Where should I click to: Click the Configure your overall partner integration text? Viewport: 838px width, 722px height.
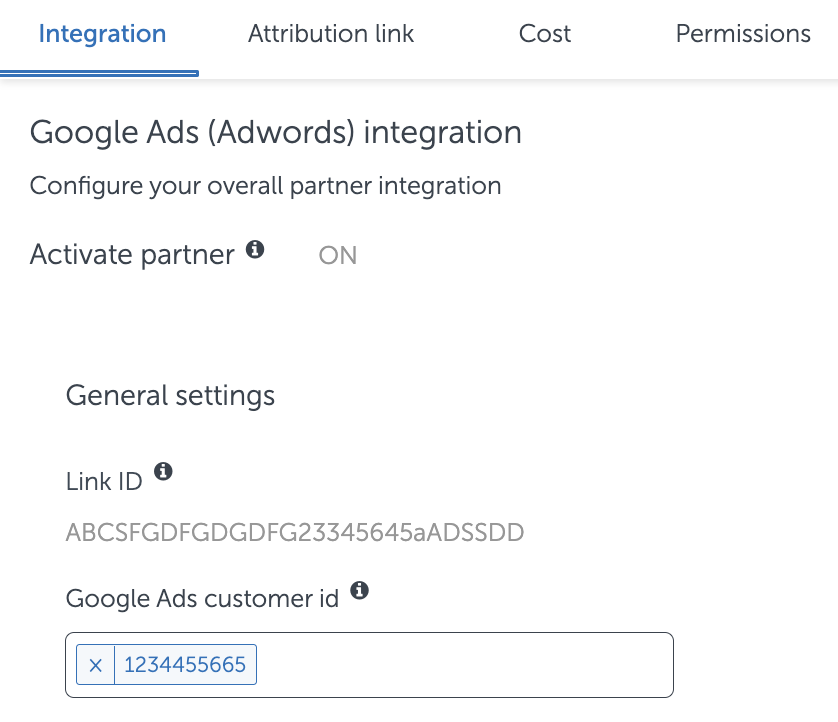[265, 186]
